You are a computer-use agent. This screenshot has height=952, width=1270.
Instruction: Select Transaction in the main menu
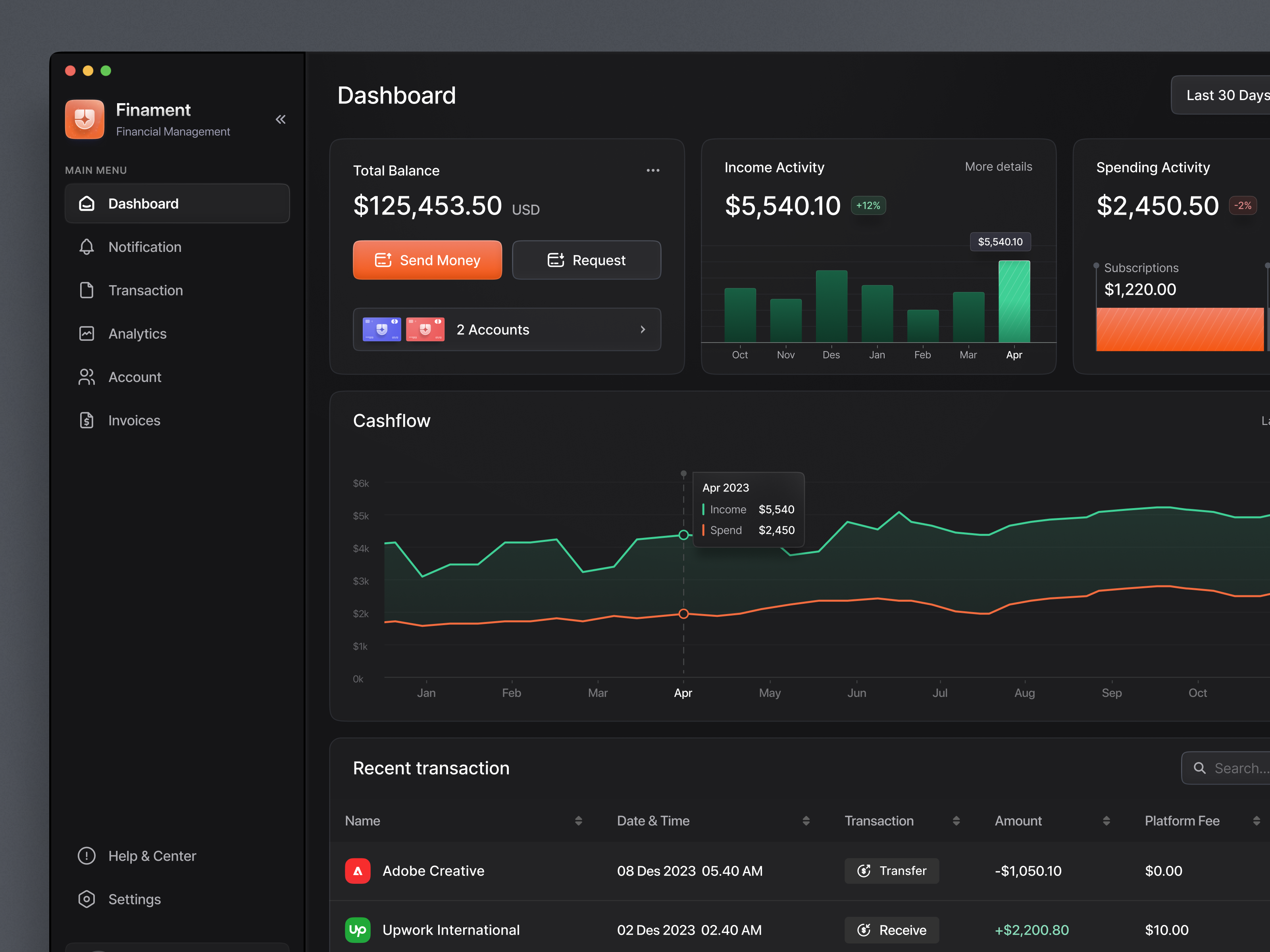pyautogui.click(x=145, y=290)
